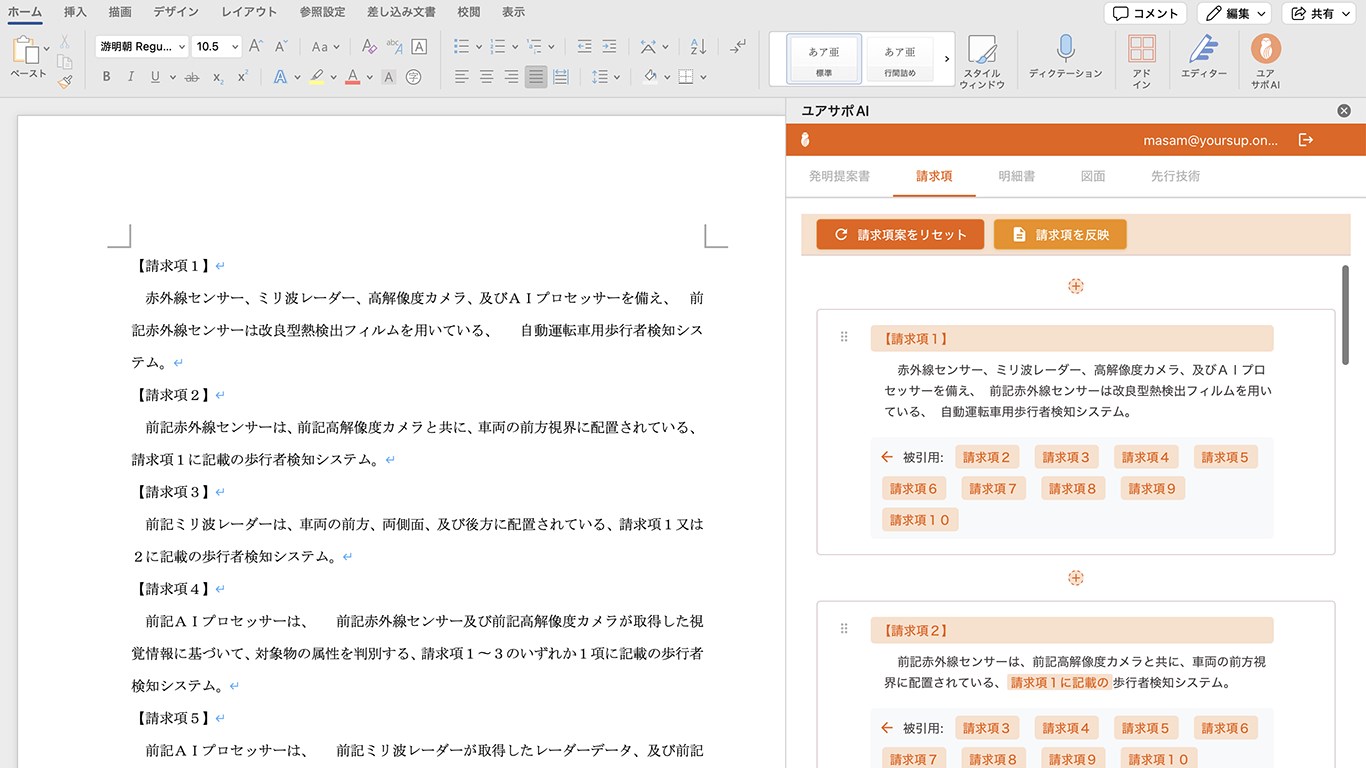
Task: Open the font name dropdown
Action: 181,47
